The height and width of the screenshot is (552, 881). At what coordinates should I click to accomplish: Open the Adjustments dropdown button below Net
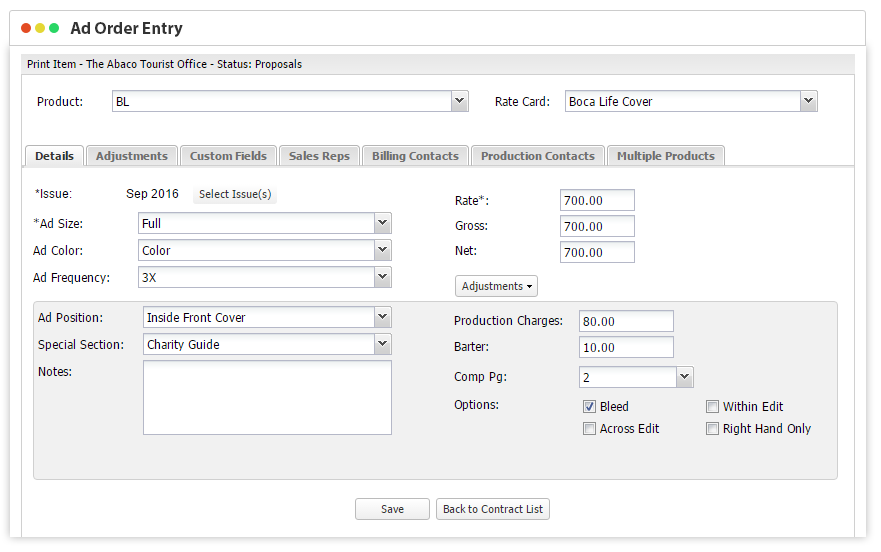[496, 286]
